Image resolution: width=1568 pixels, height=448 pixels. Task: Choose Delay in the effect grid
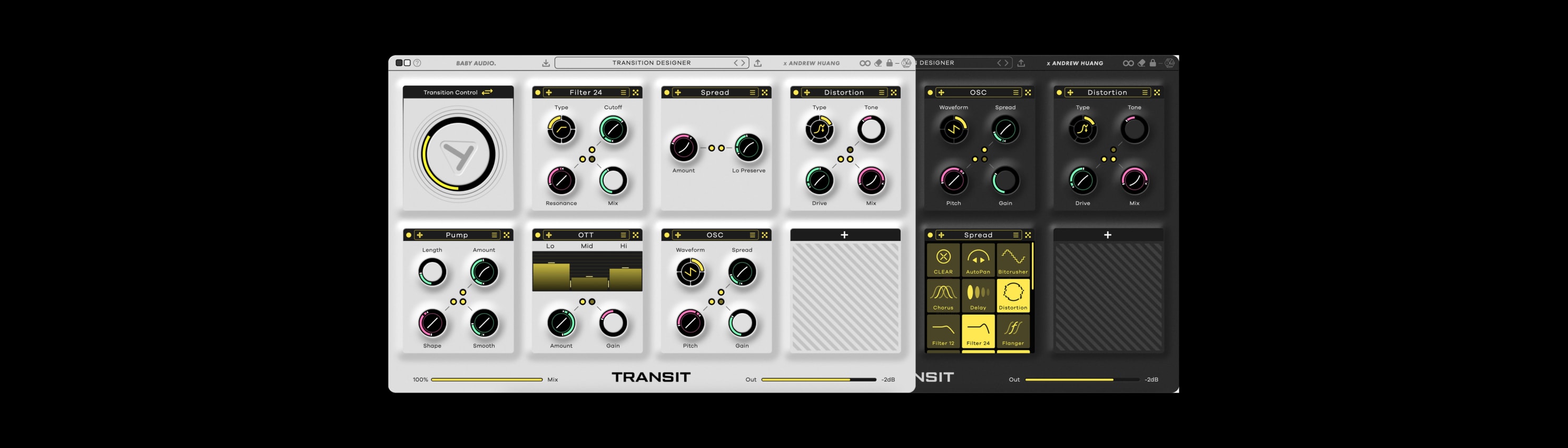click(978, 295)
